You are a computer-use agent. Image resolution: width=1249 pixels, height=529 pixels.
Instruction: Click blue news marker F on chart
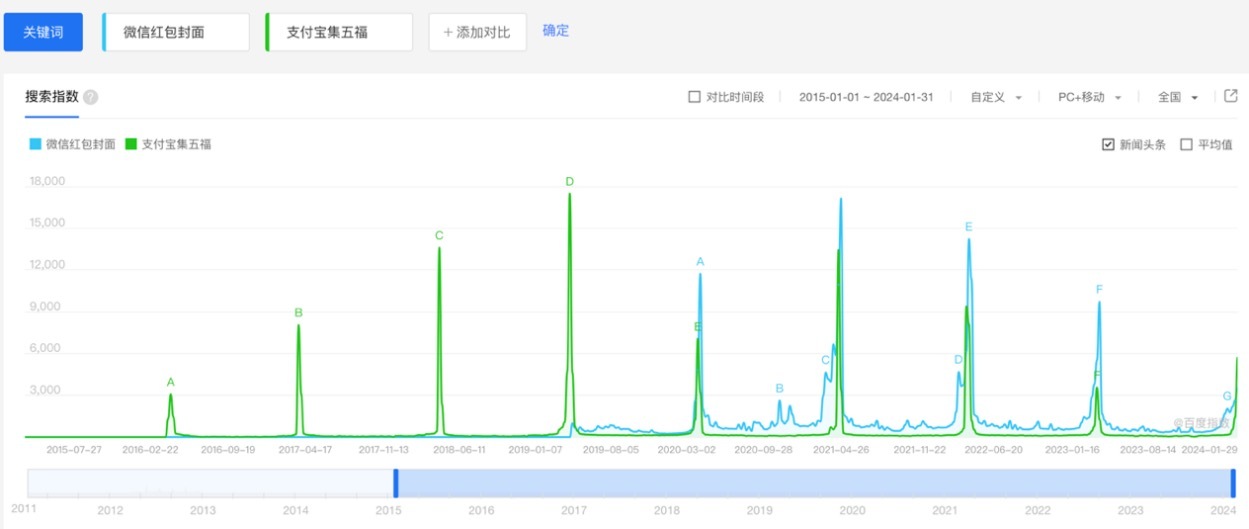(1099, 290)
